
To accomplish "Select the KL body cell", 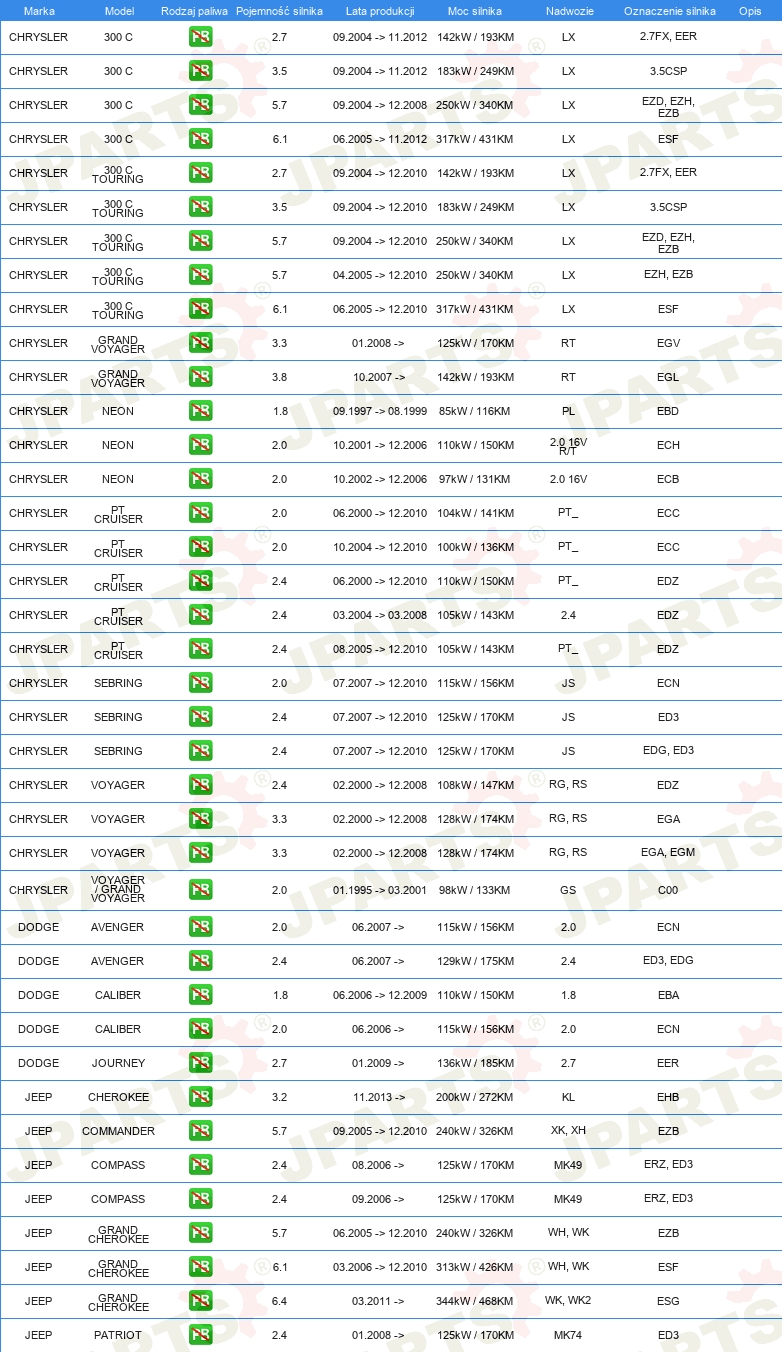I will pos(569,1097).
